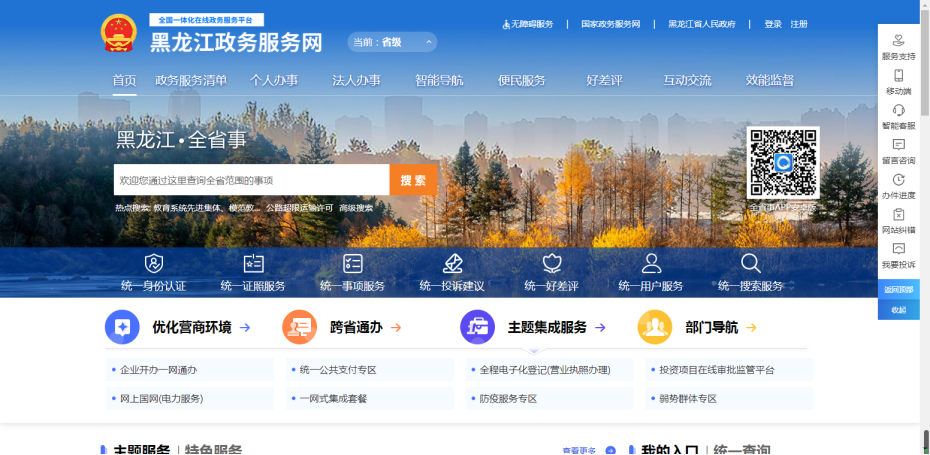The image size is (930, 455).
Task: Open 全程电子化登记(营业执照办理) link
Action: pos(545,370)
